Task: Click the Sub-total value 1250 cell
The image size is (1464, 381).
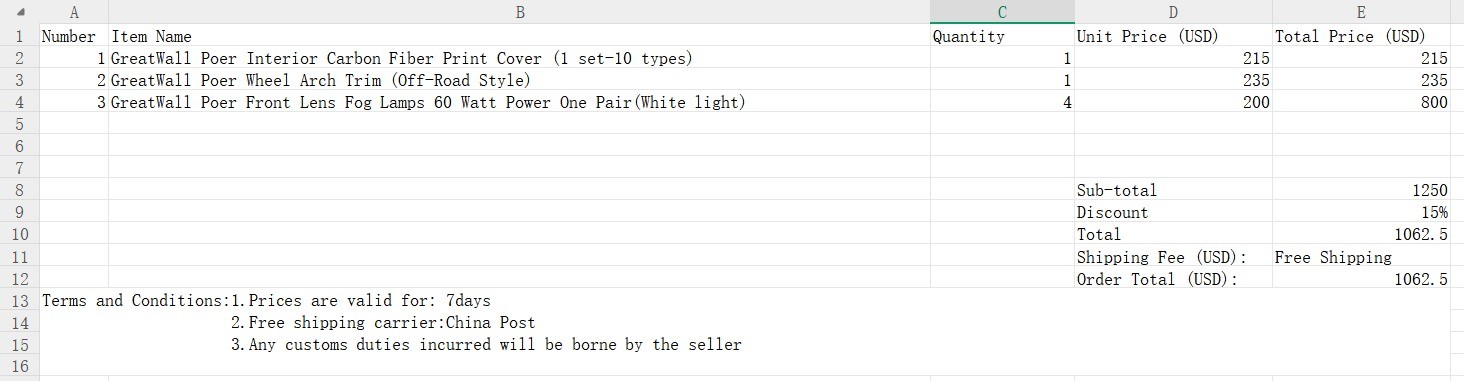Action: tap(1361, 190)
